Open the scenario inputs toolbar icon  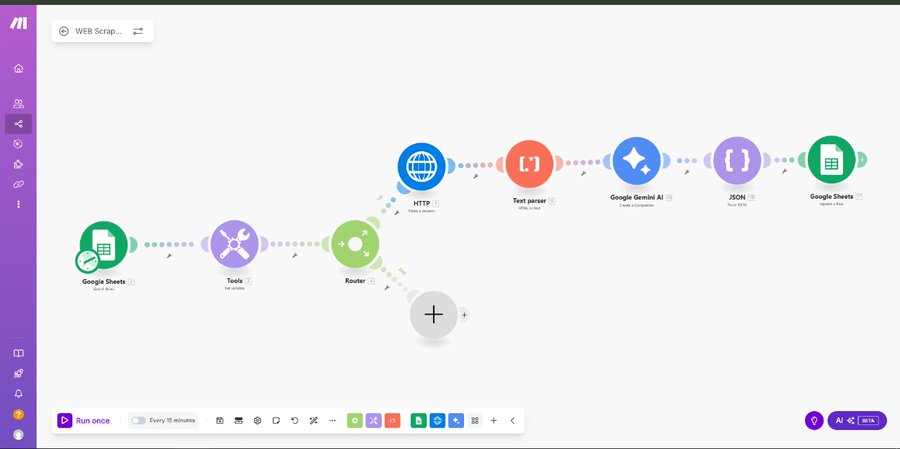tap(239, 420)
